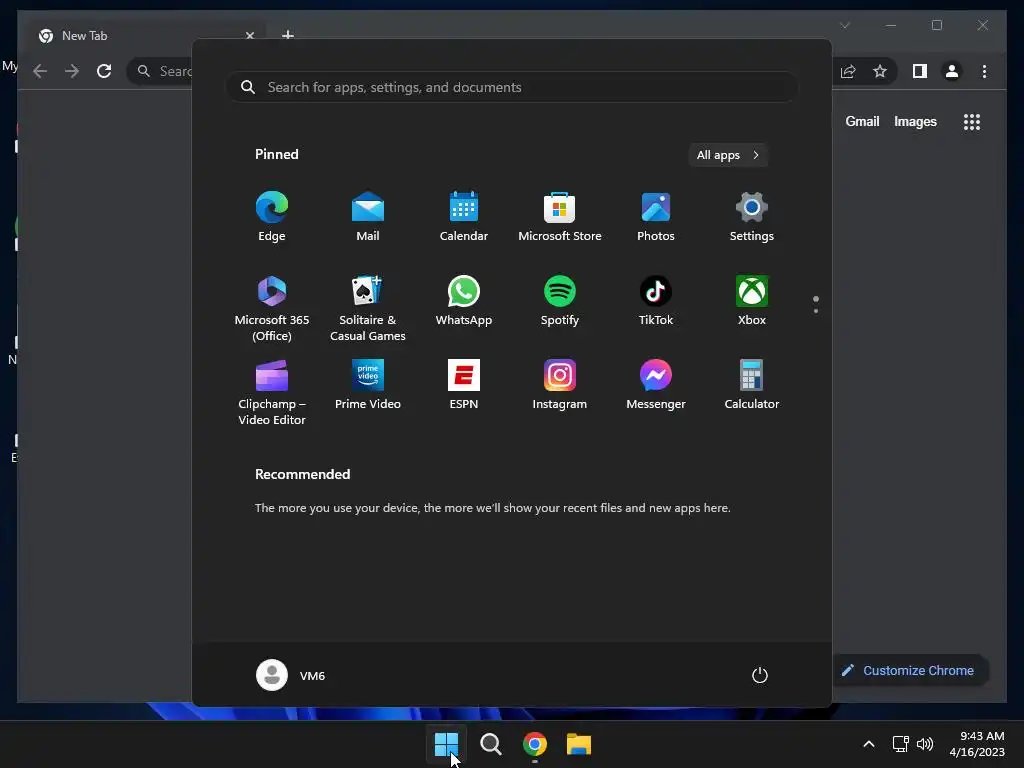Click Chrome's back arrow
Screen dimensions: 1024x768
pyautogui.click(x=40, y=71)
